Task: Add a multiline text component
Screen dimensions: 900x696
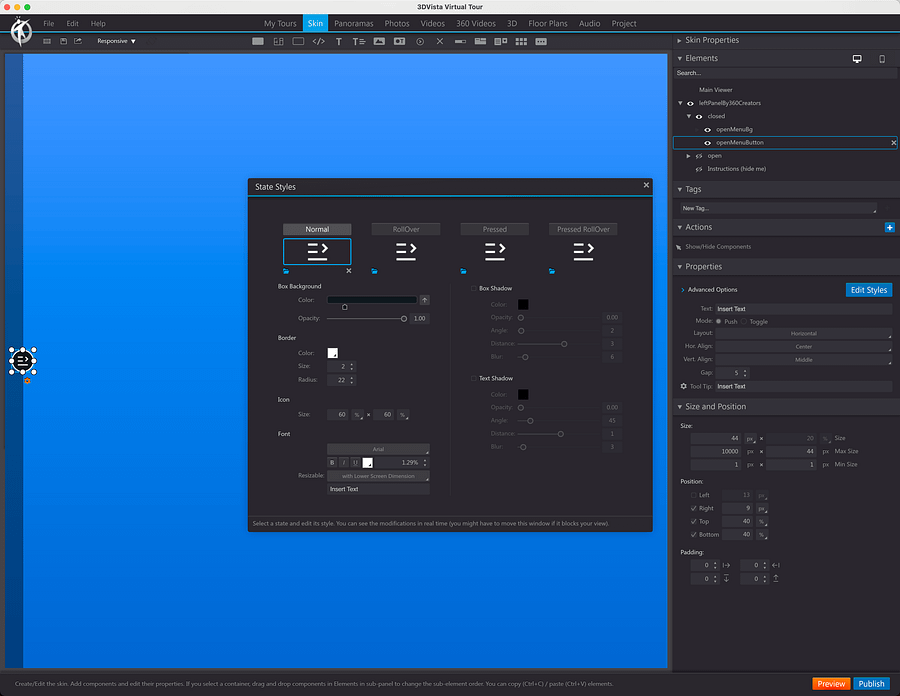Action: (359, 41)
